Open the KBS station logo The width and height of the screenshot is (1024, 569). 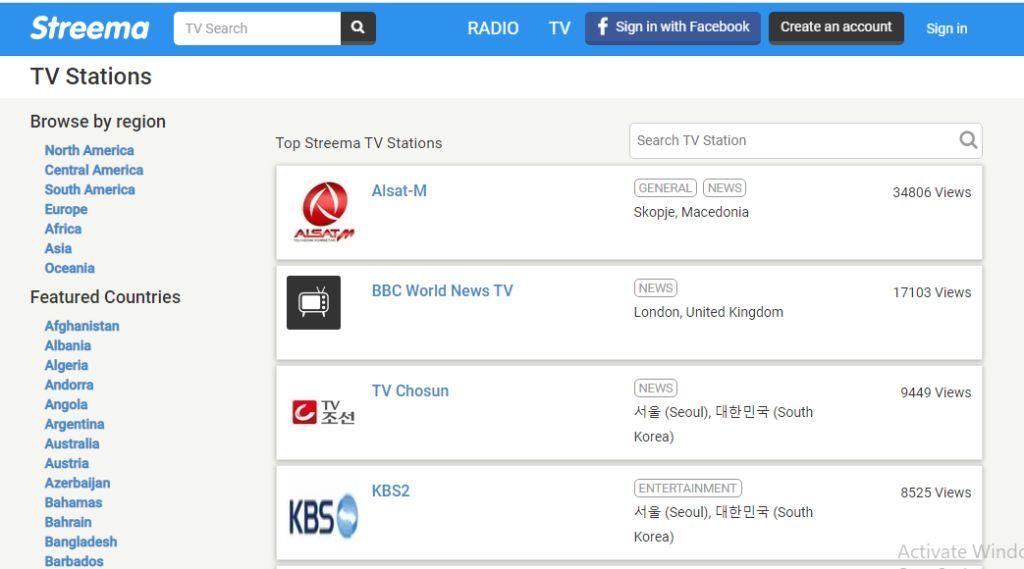[323, 515]
